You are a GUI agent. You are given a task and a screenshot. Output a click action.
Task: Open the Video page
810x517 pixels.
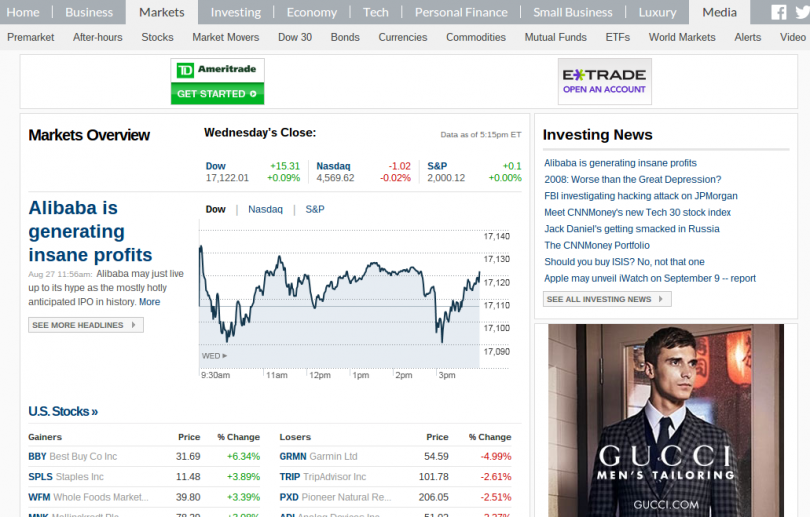click(x=792, y=37)
